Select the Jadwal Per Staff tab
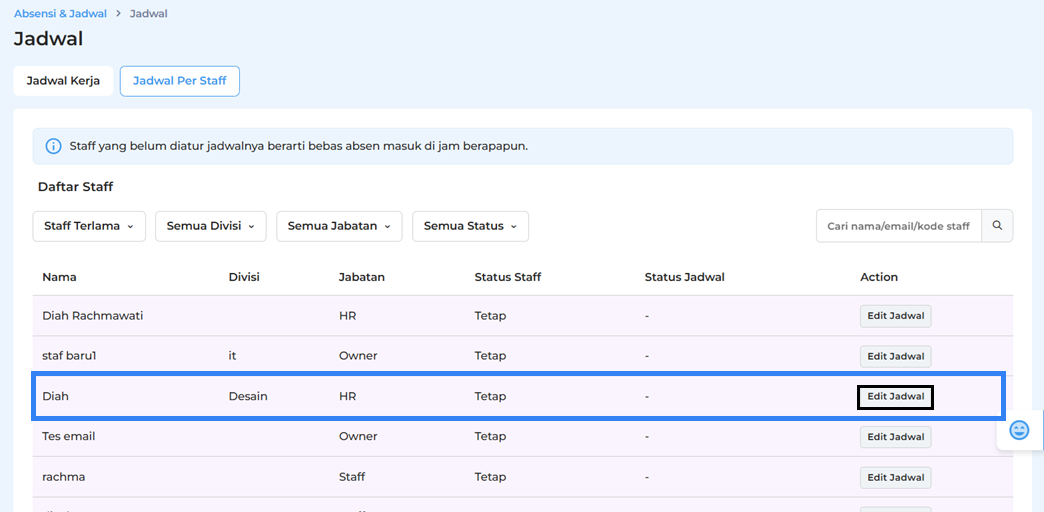1044x512 pixels. pos(180,81)
